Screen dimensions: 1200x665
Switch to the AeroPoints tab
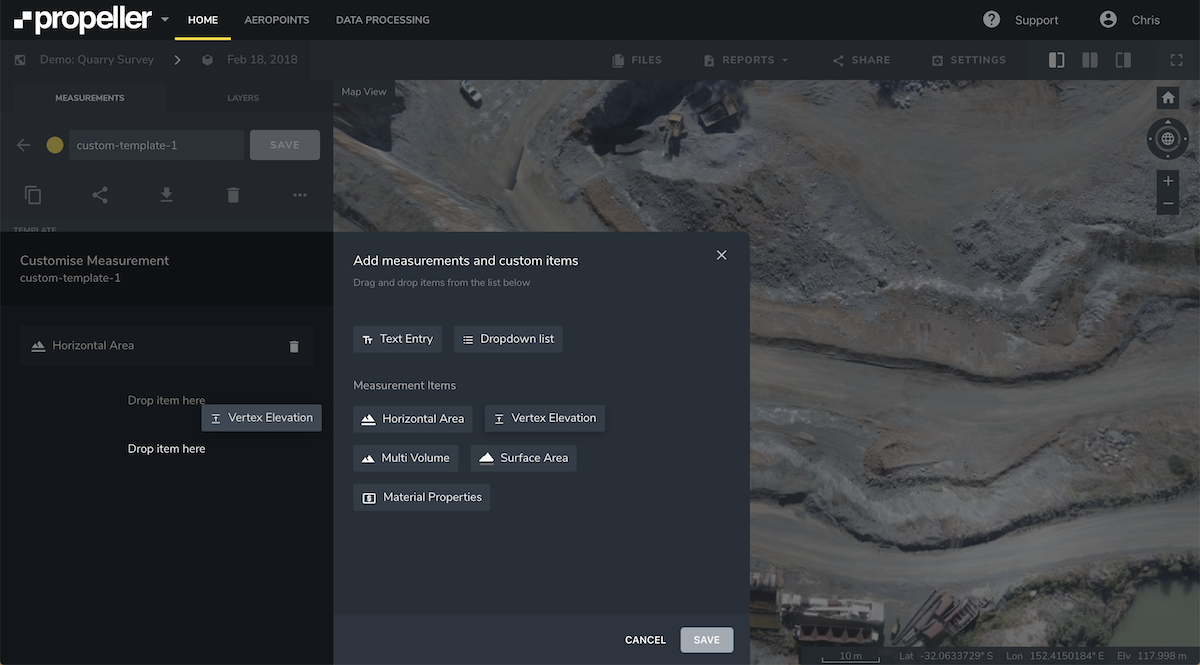[277, 20]
